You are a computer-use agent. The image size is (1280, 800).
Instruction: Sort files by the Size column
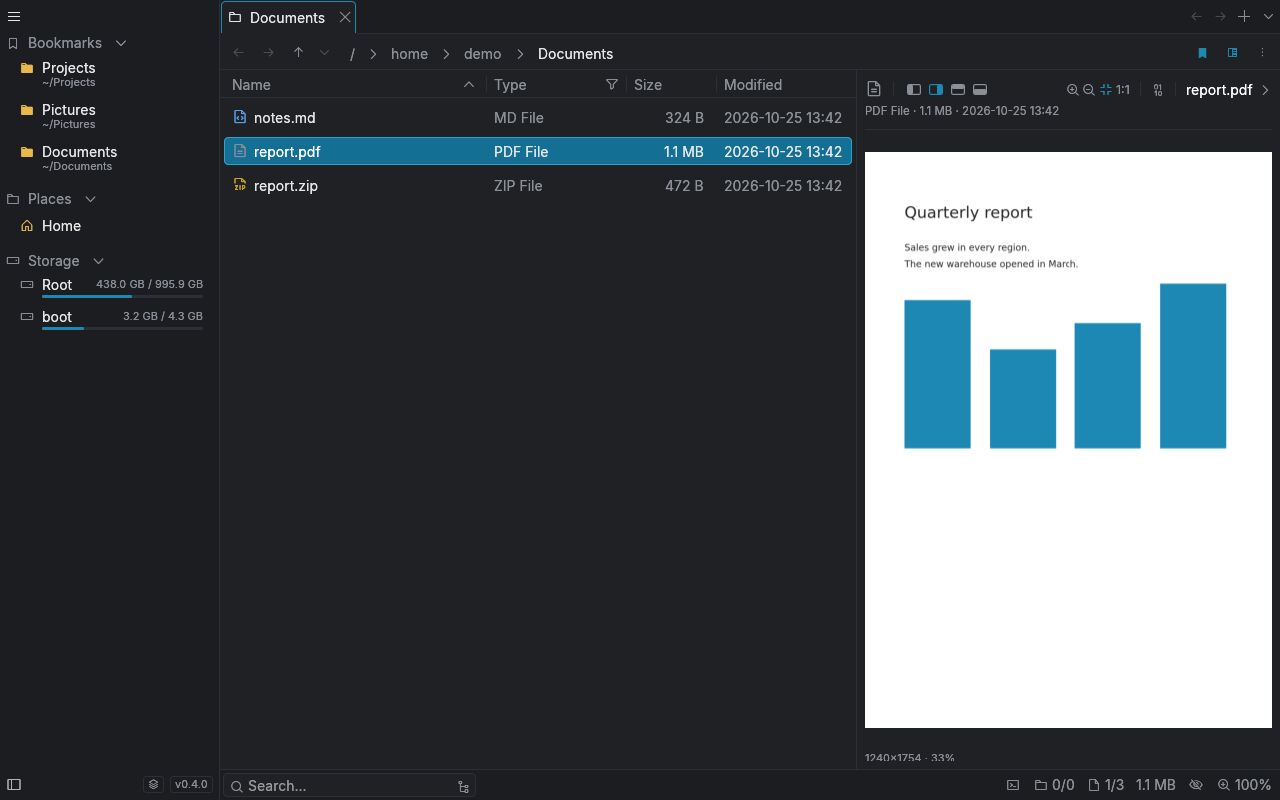point(671,85)
